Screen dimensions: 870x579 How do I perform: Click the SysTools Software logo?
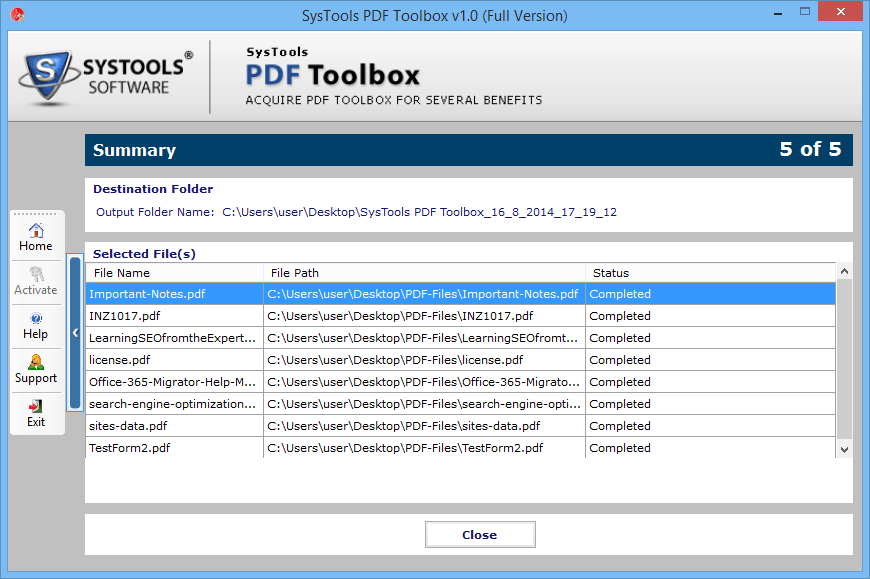(107, 77)
